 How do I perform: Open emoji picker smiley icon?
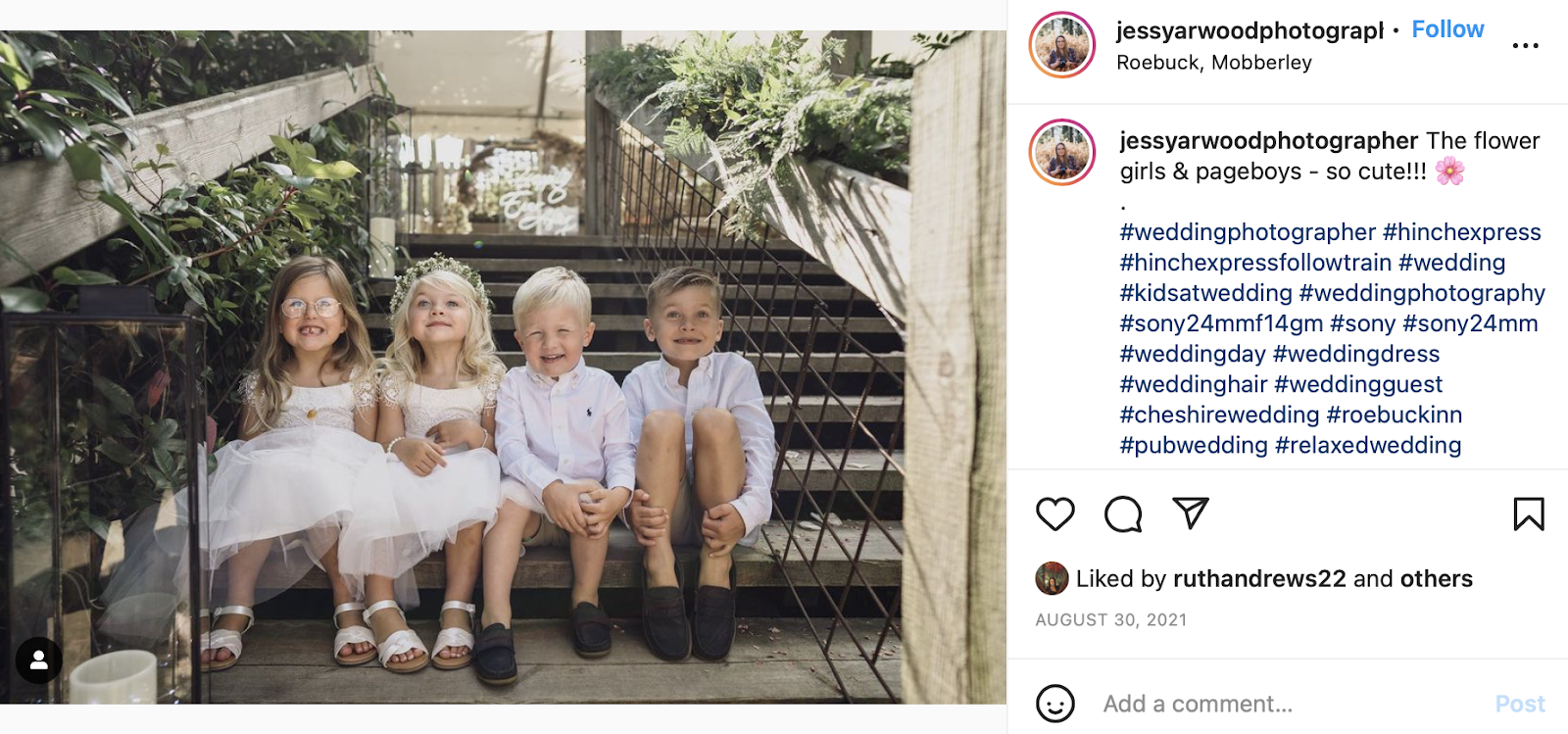point(1055,704)
